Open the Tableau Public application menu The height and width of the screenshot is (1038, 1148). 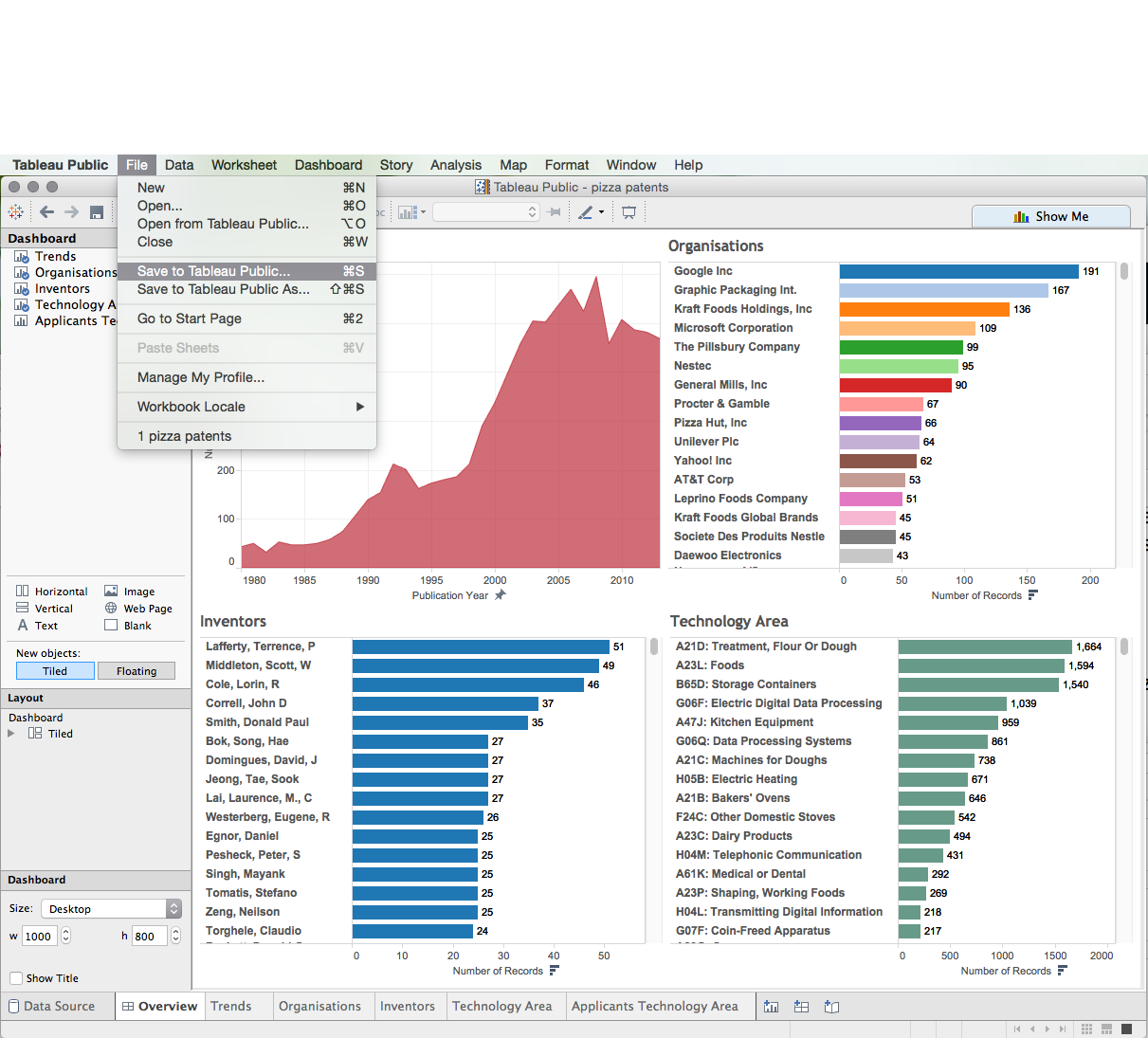point(61,165)
